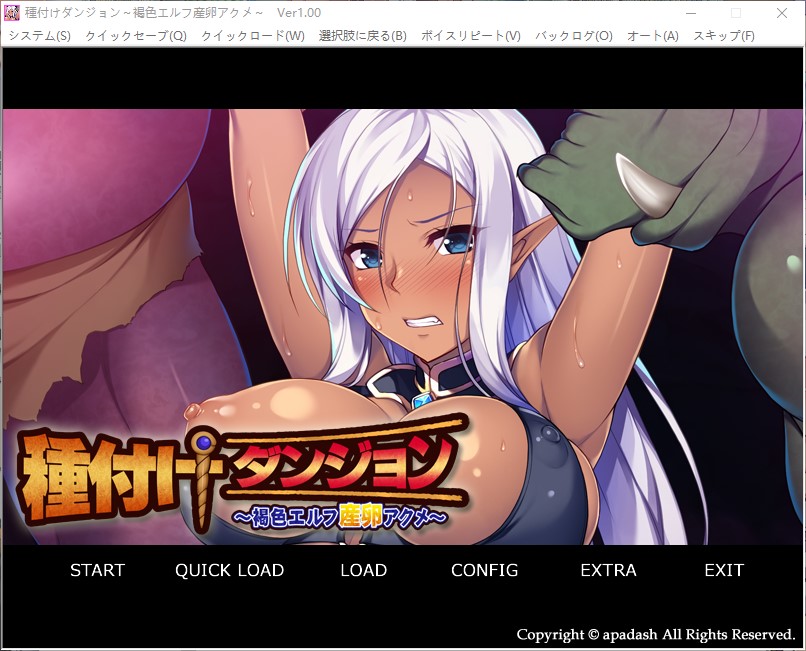Image resolution: width=806 pixels, height=651 pixels.
Task: Toggle オート(A) auto mode from the menu bar
Action: click(x=652, y=36)
